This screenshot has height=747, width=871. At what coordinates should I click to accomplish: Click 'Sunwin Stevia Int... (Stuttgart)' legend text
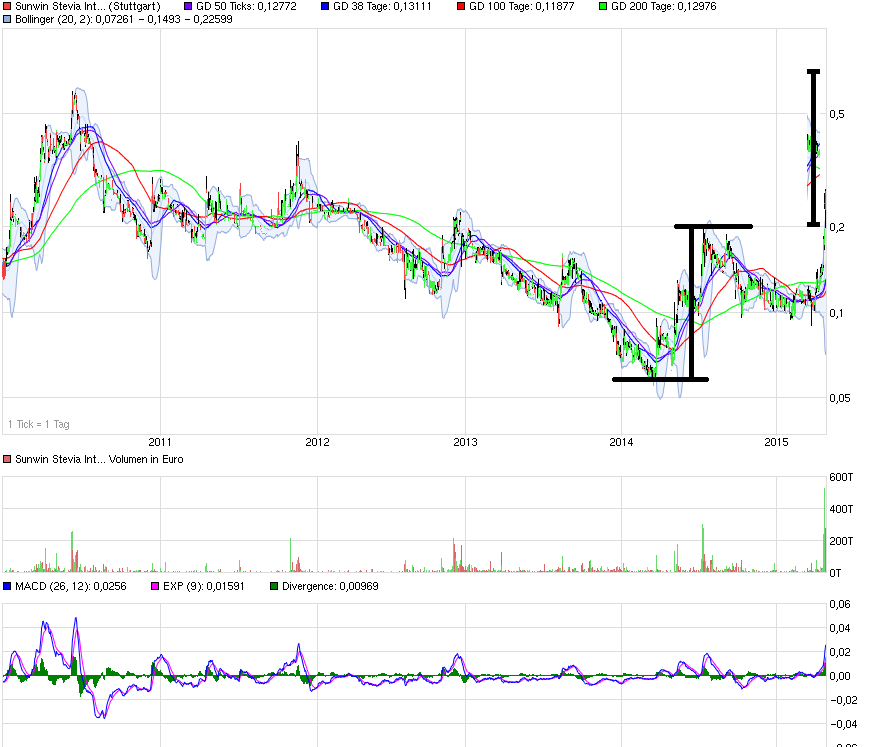[x=88, y=6]
